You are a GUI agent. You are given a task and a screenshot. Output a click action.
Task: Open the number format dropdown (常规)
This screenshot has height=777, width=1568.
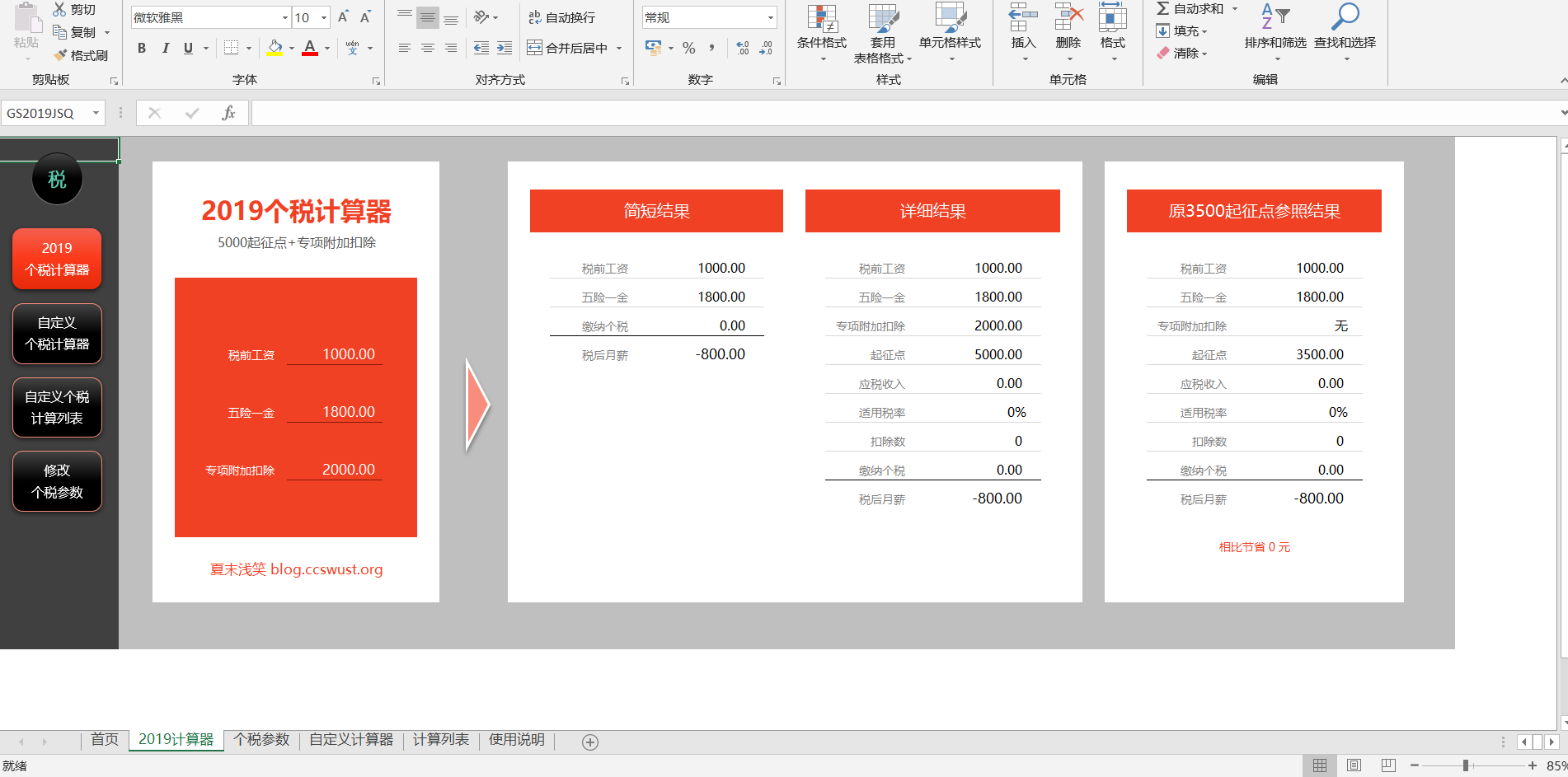pos(771,17)
